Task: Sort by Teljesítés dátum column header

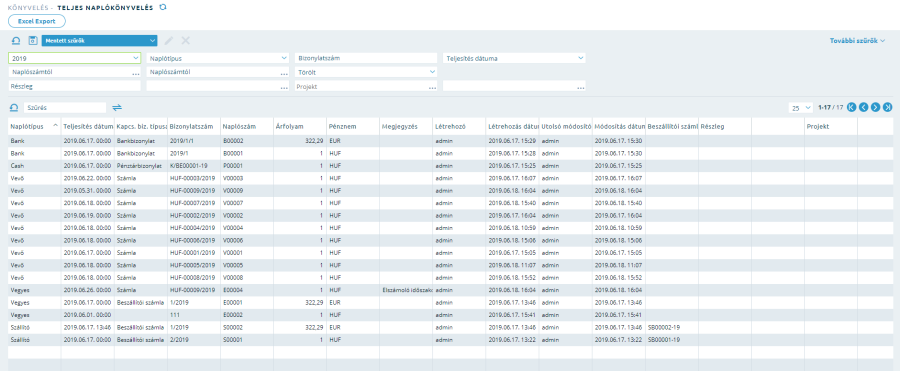Action: point(88,126)
